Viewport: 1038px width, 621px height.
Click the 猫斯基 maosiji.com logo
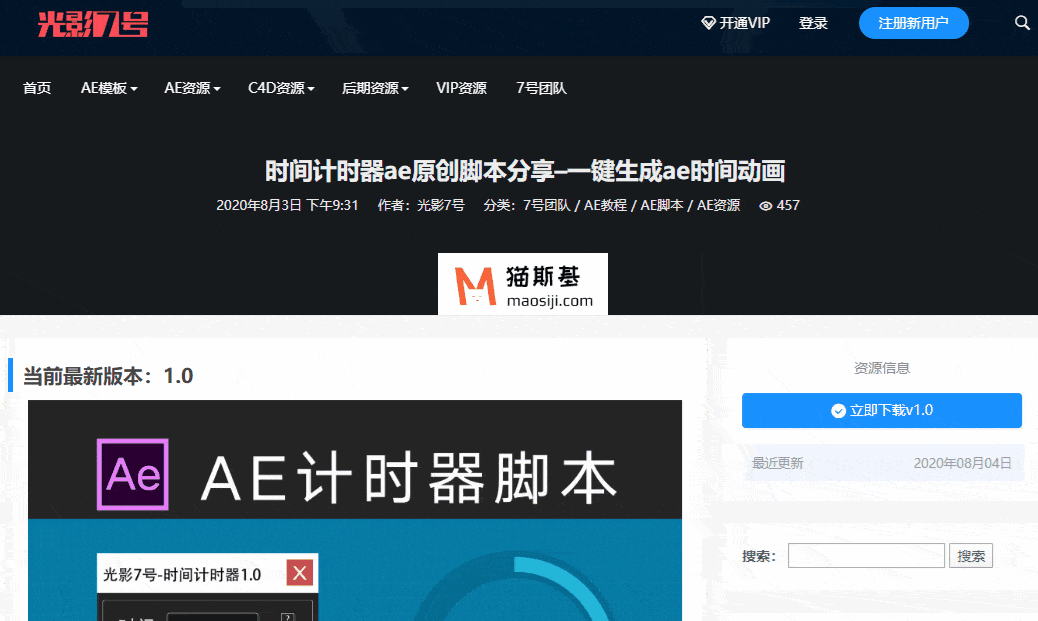click(x=523, y=284)
